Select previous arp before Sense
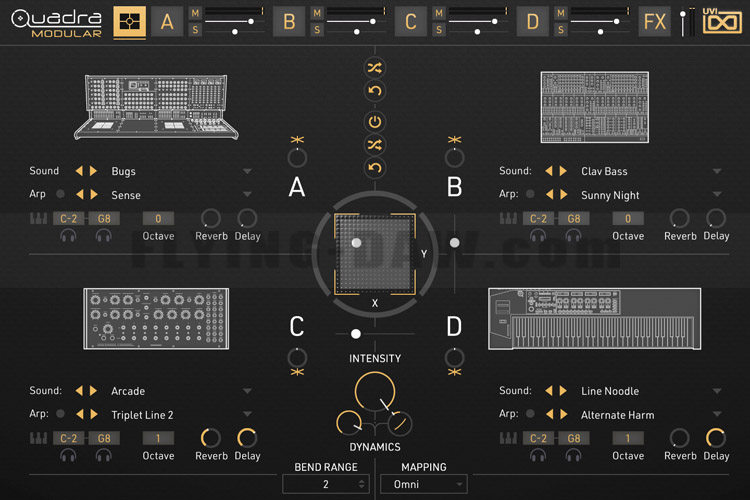The height and width of the screenshot is (500, 750). pos(79,194)
